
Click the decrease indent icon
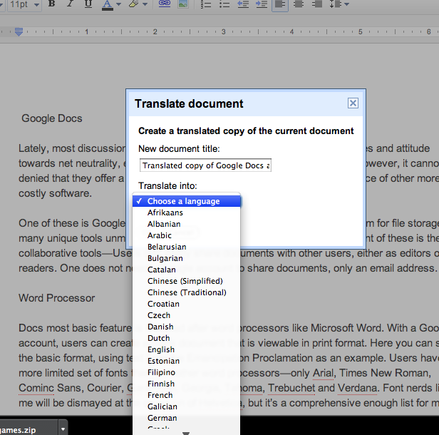[x=243, y=4]
